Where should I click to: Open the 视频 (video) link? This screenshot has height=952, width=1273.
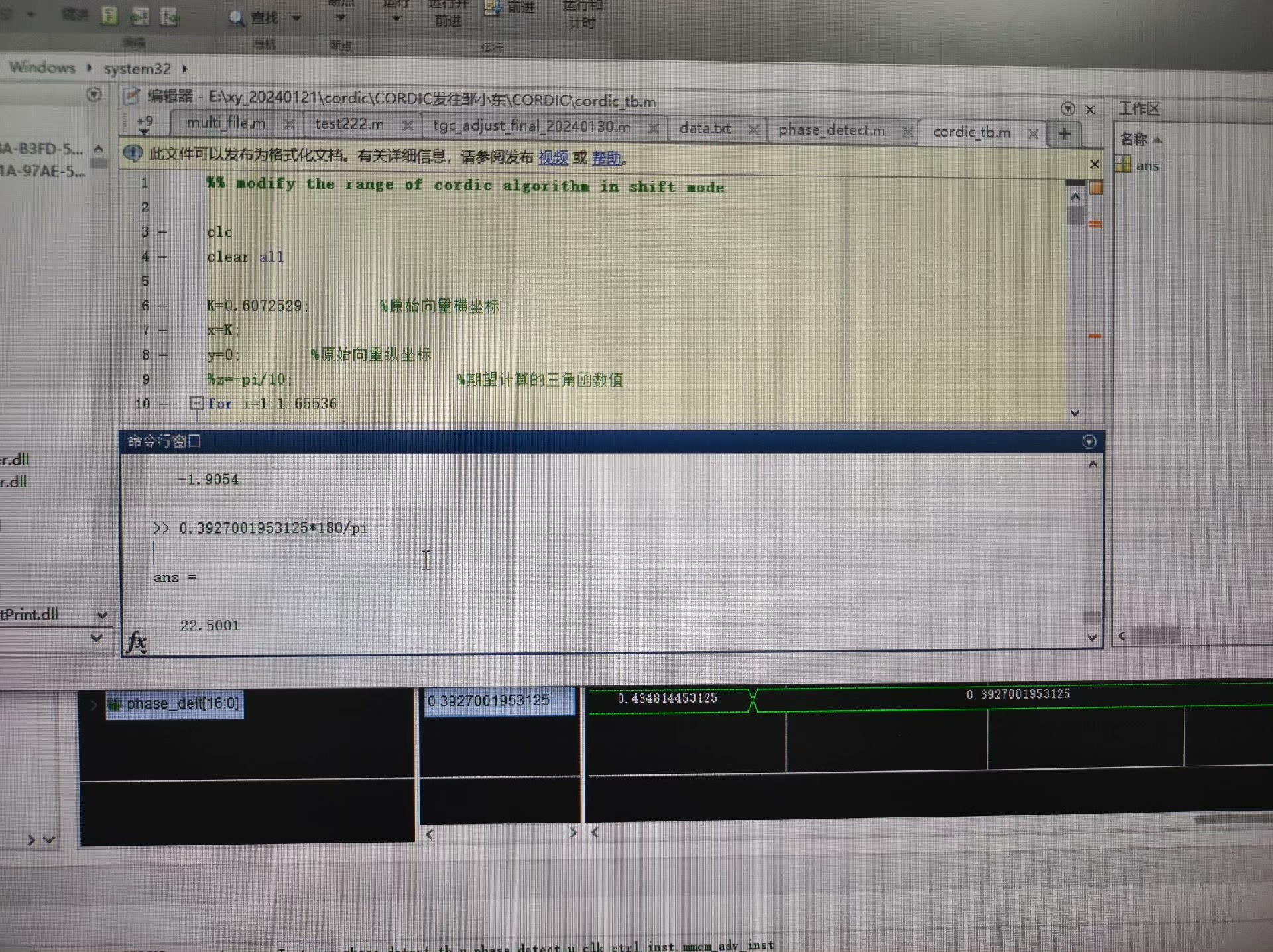(x=553, y=158)
